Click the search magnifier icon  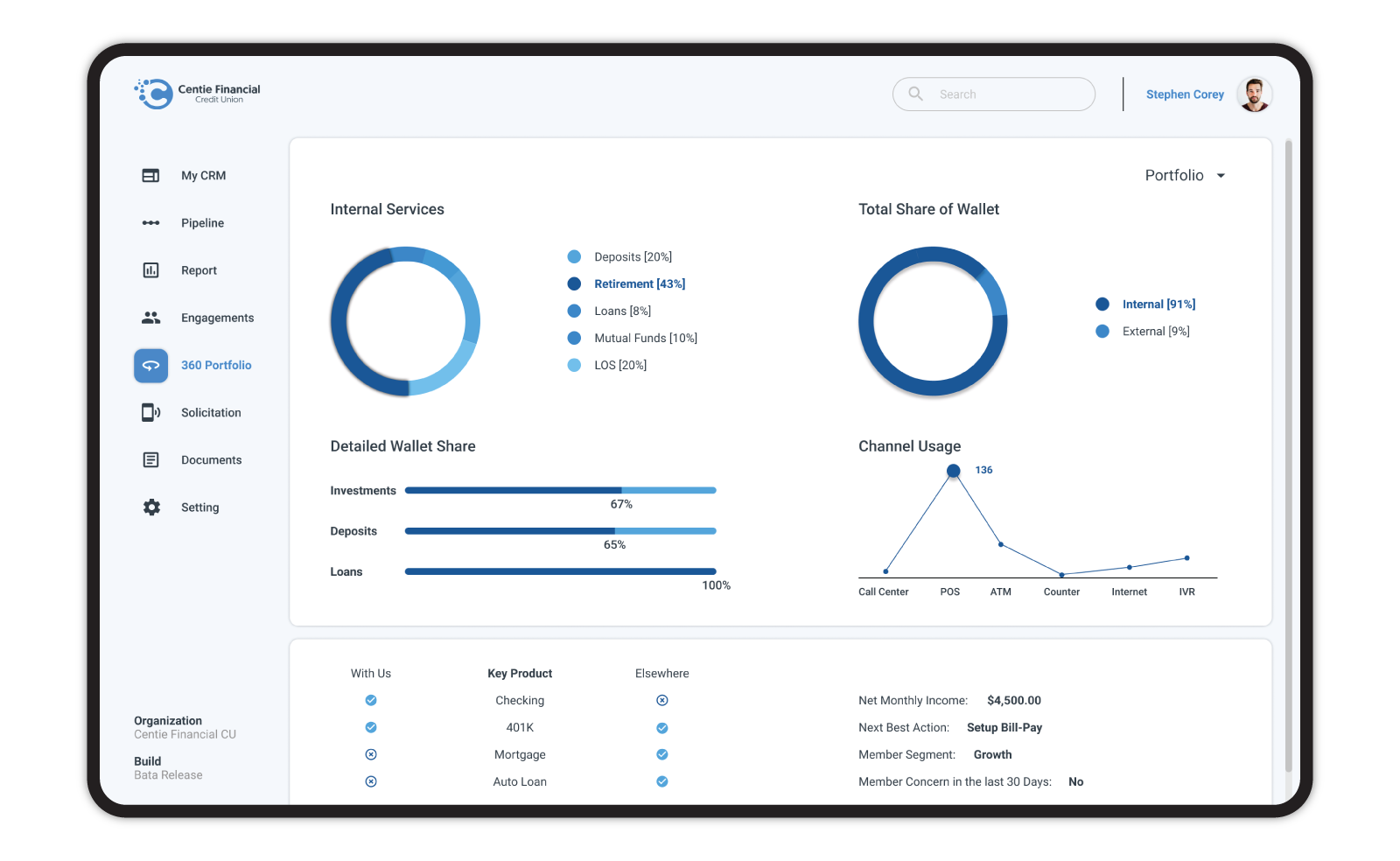pyautogui.click(x=915, y=94)
